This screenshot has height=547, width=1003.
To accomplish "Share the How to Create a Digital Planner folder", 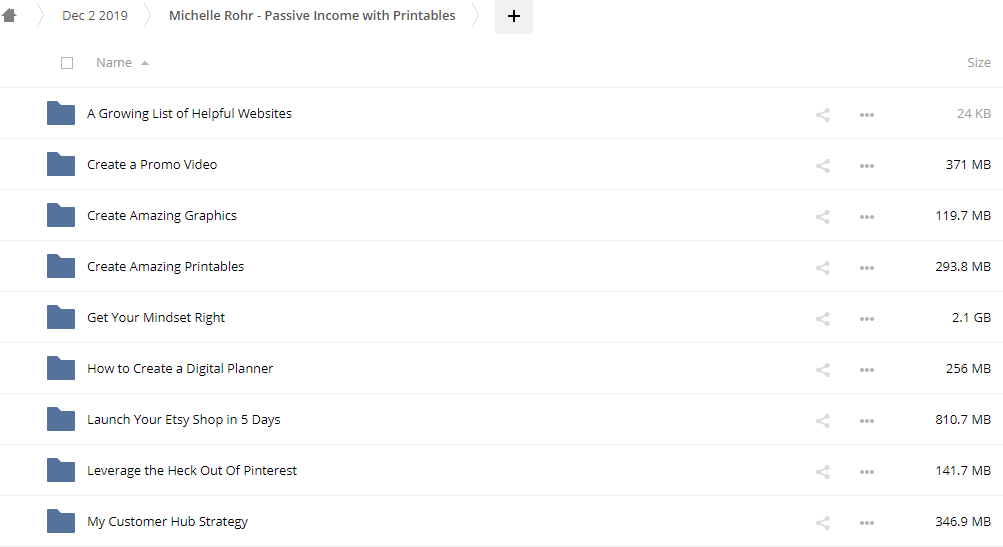I will pyautogui.click(x=823, y=369).
